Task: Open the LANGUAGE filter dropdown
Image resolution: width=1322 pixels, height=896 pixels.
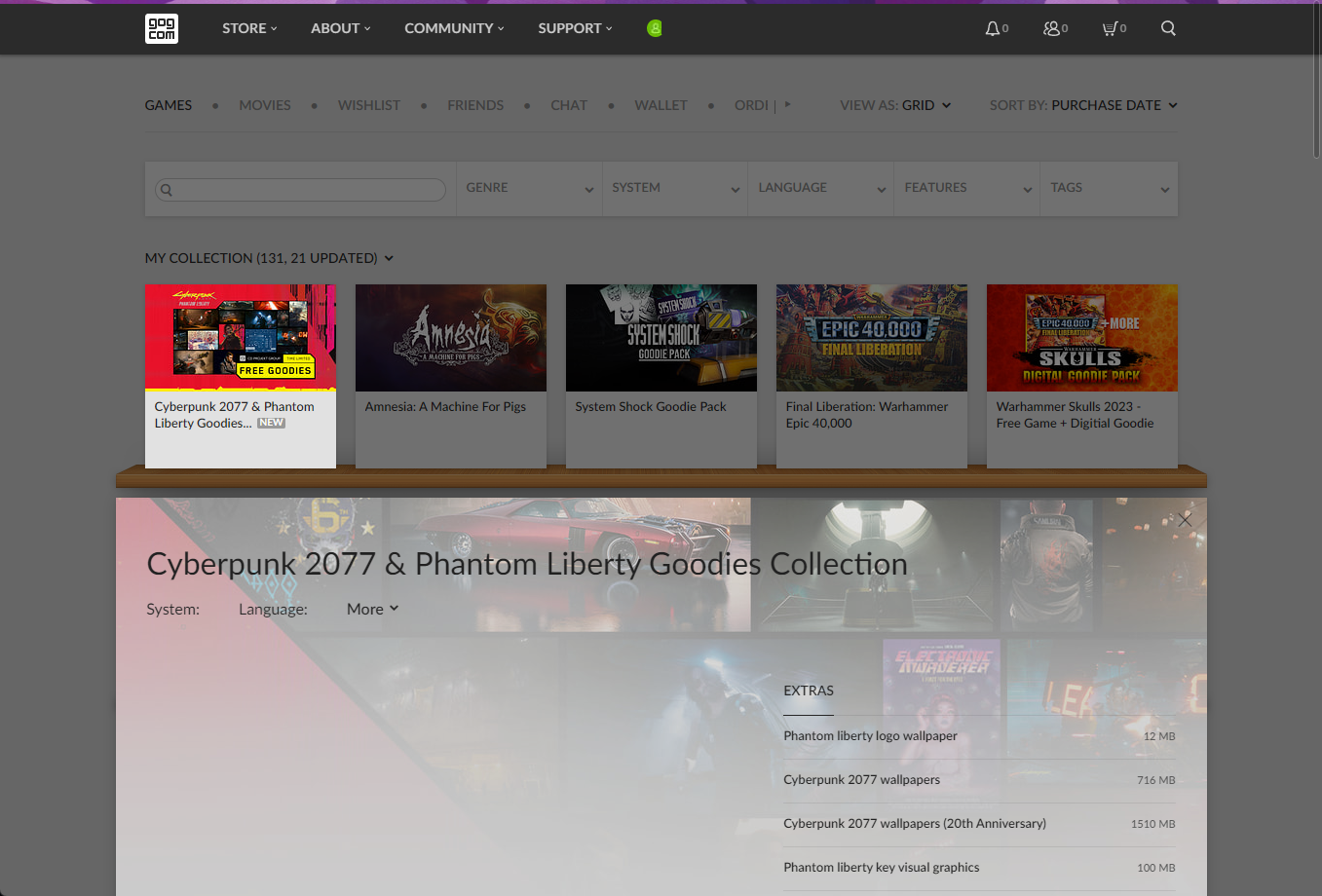Action: (x=821, y=188)
